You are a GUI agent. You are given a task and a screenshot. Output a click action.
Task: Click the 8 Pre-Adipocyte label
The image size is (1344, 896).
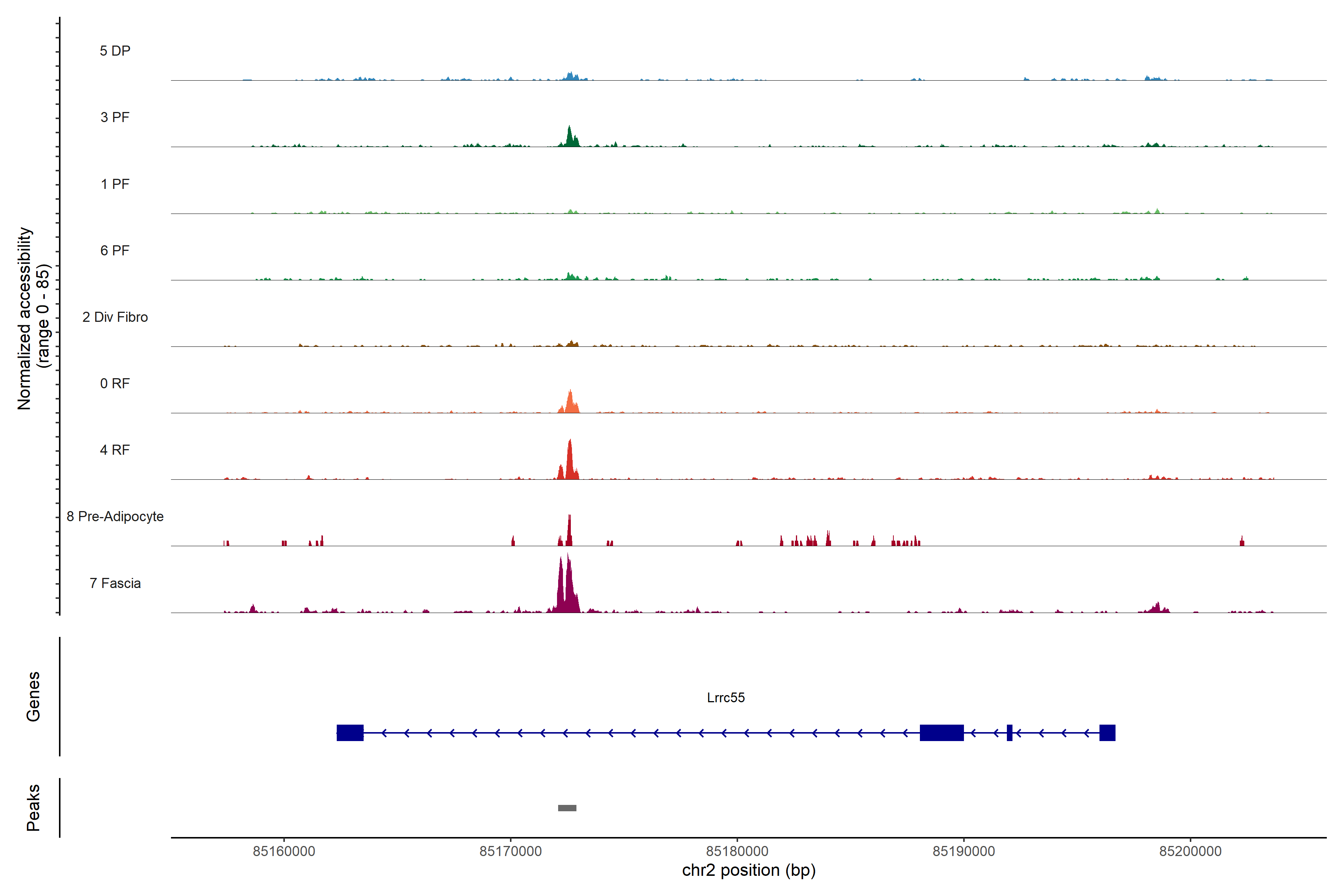[115, 517]
